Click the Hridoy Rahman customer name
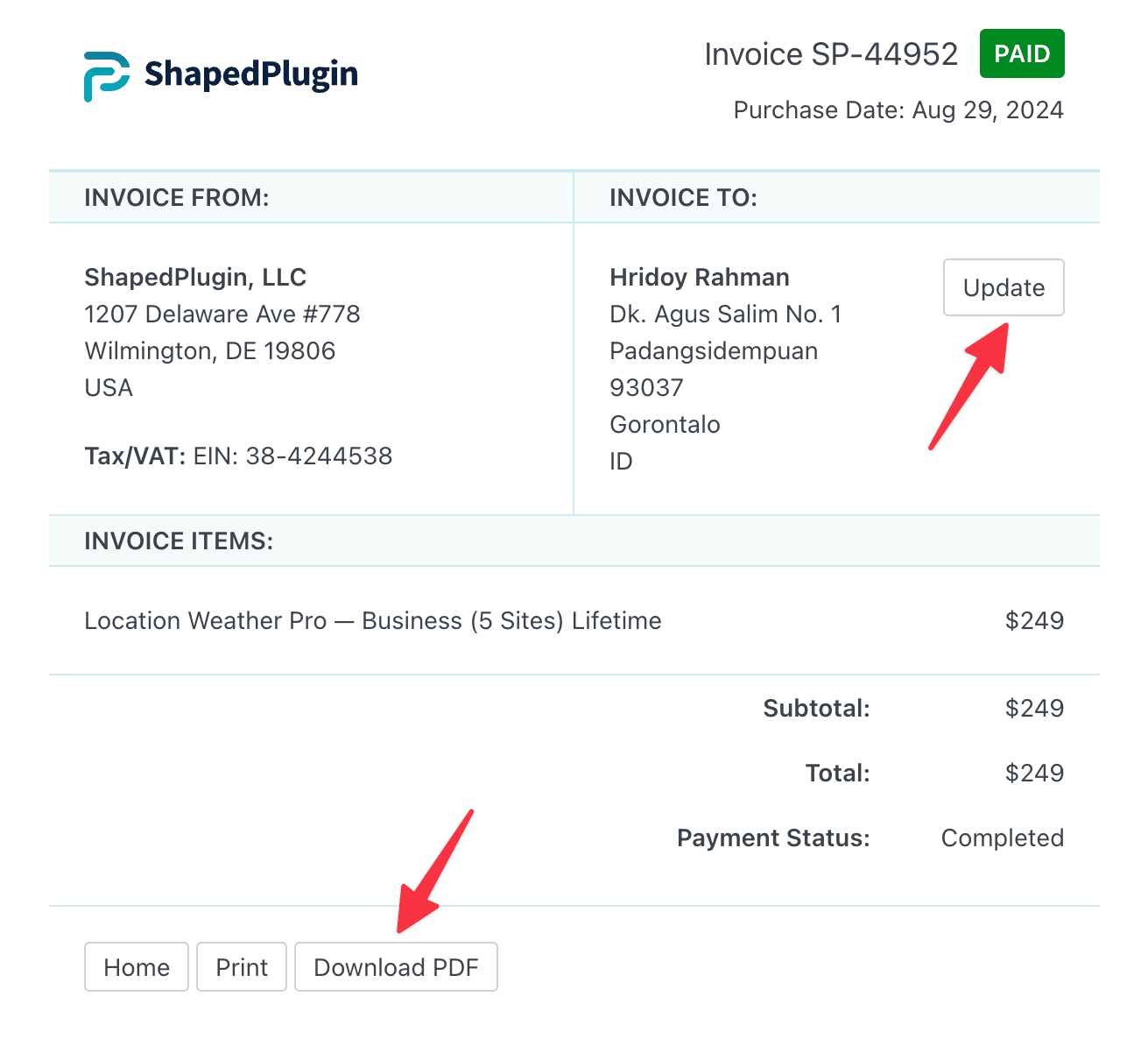This screenshot has height=1046, width=1148. (x=700, y=278)
